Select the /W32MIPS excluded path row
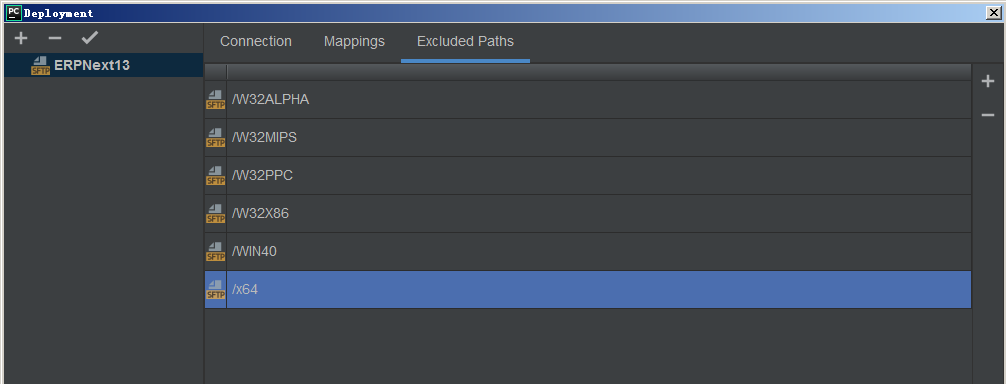This screenshot has width=1006, height=384. point(588,137)
